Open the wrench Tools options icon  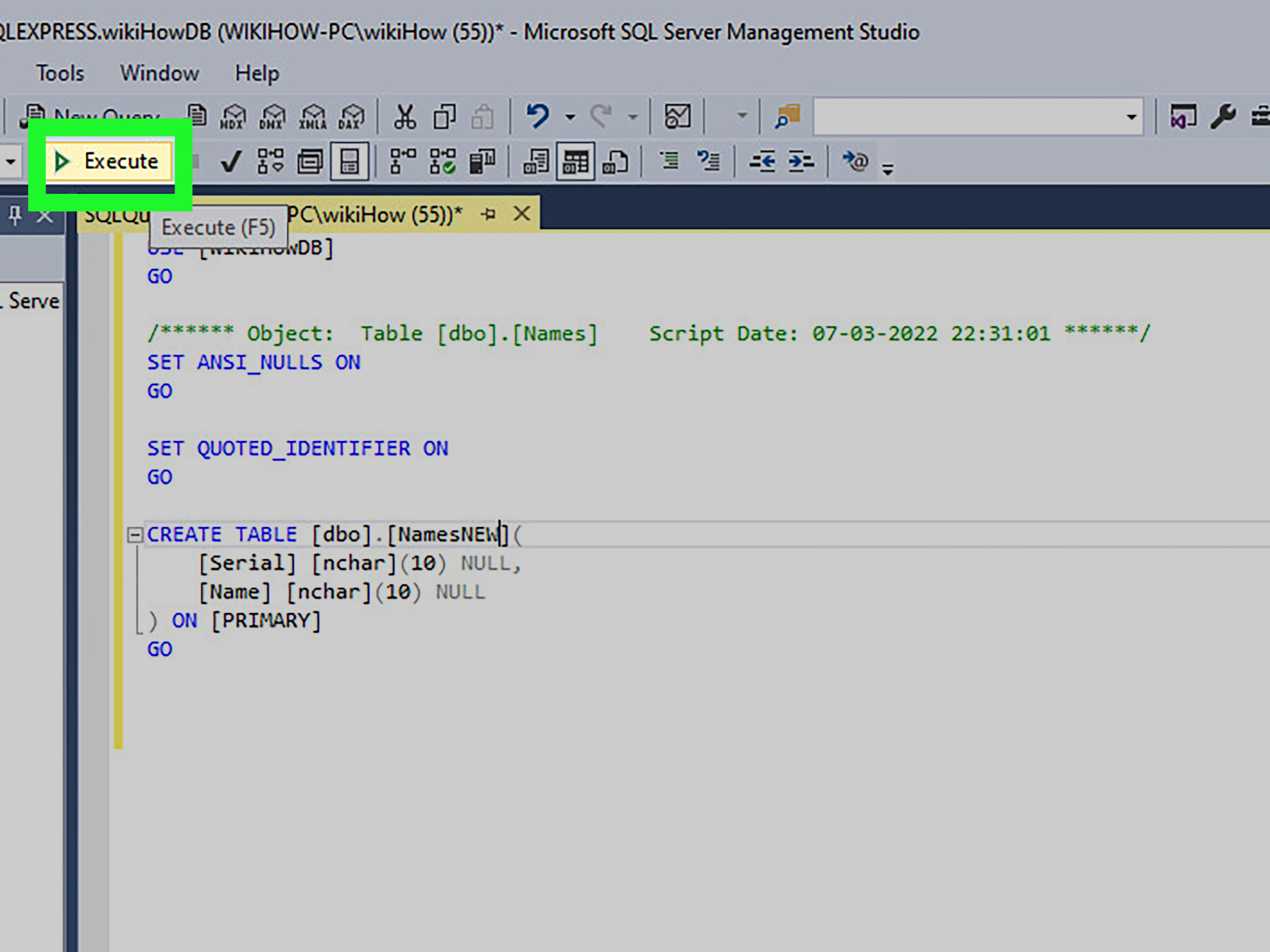(x=1223, y=117)
